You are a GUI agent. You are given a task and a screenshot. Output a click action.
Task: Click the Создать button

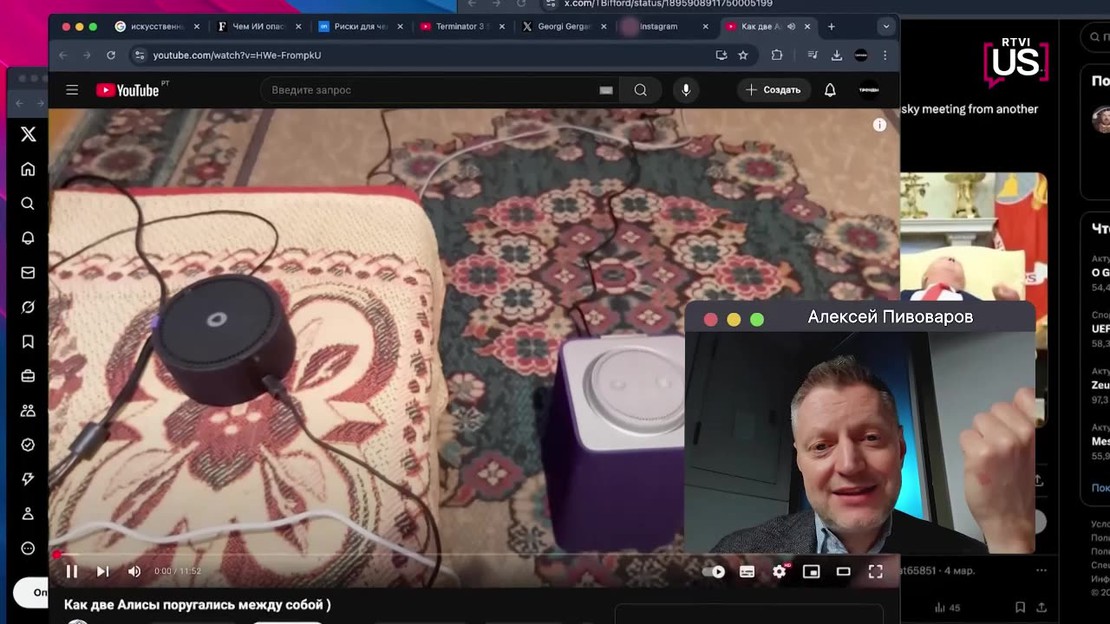(774, 90)
